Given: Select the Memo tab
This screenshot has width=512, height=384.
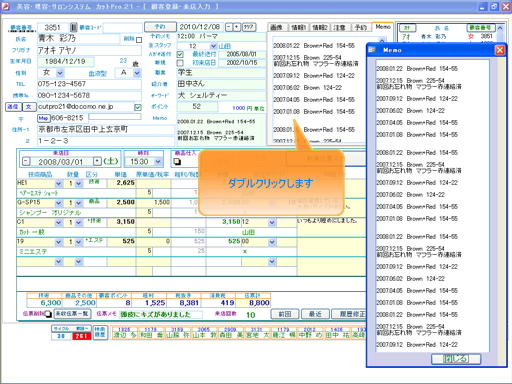Looking at the screenshot, I should [x=383, y=27].
